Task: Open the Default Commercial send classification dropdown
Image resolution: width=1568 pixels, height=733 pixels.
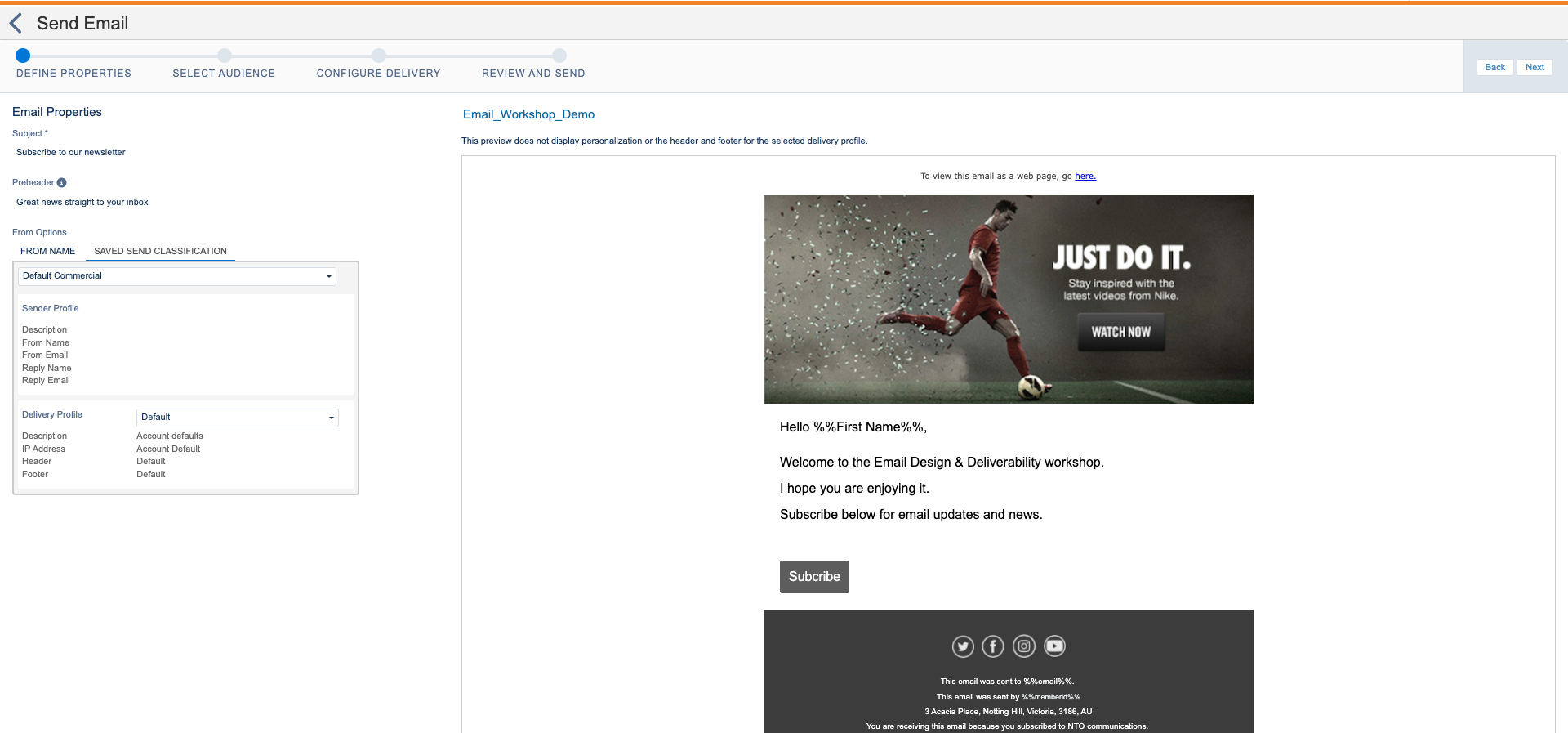Action: pyautogui.click(x=177, y=276)
